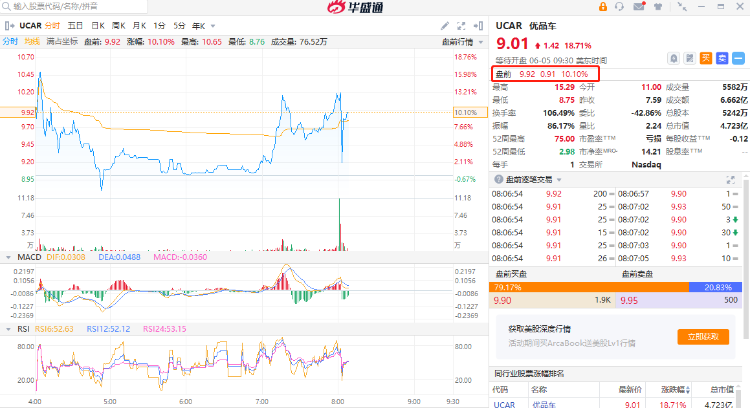The width and height of the screenshot is (750, 408).
Task: Click pre-market bid price 9.90
Action: click(x=502, y=300)
